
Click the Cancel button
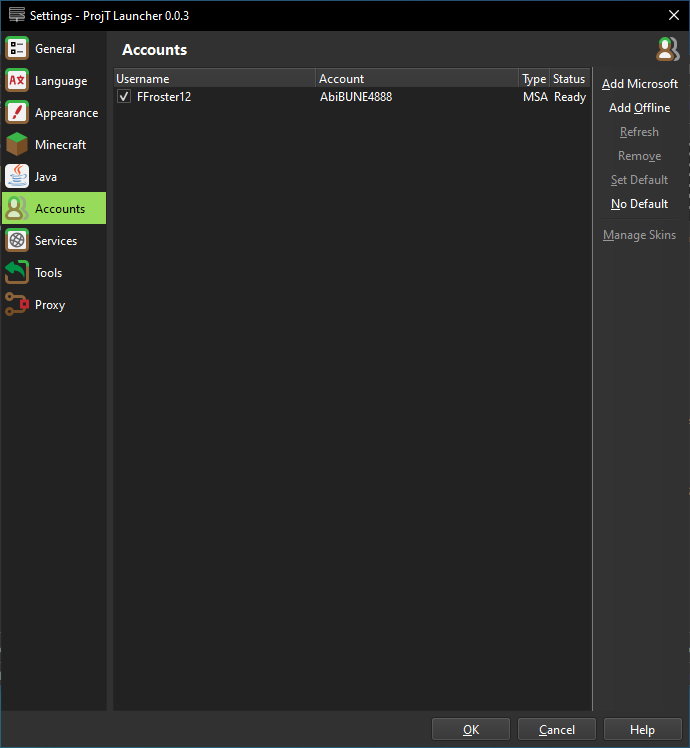click(557, 729)
